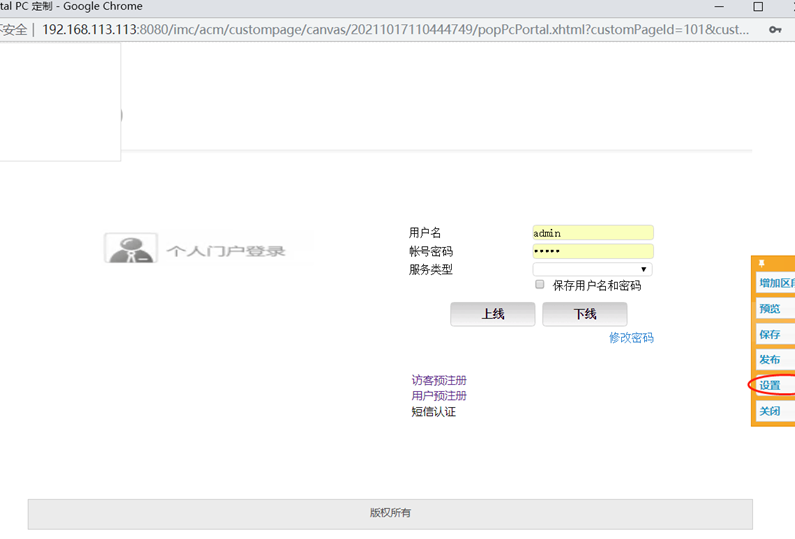Select 发布 in the side panel
The image size is (795, 539).
(770, 360)
